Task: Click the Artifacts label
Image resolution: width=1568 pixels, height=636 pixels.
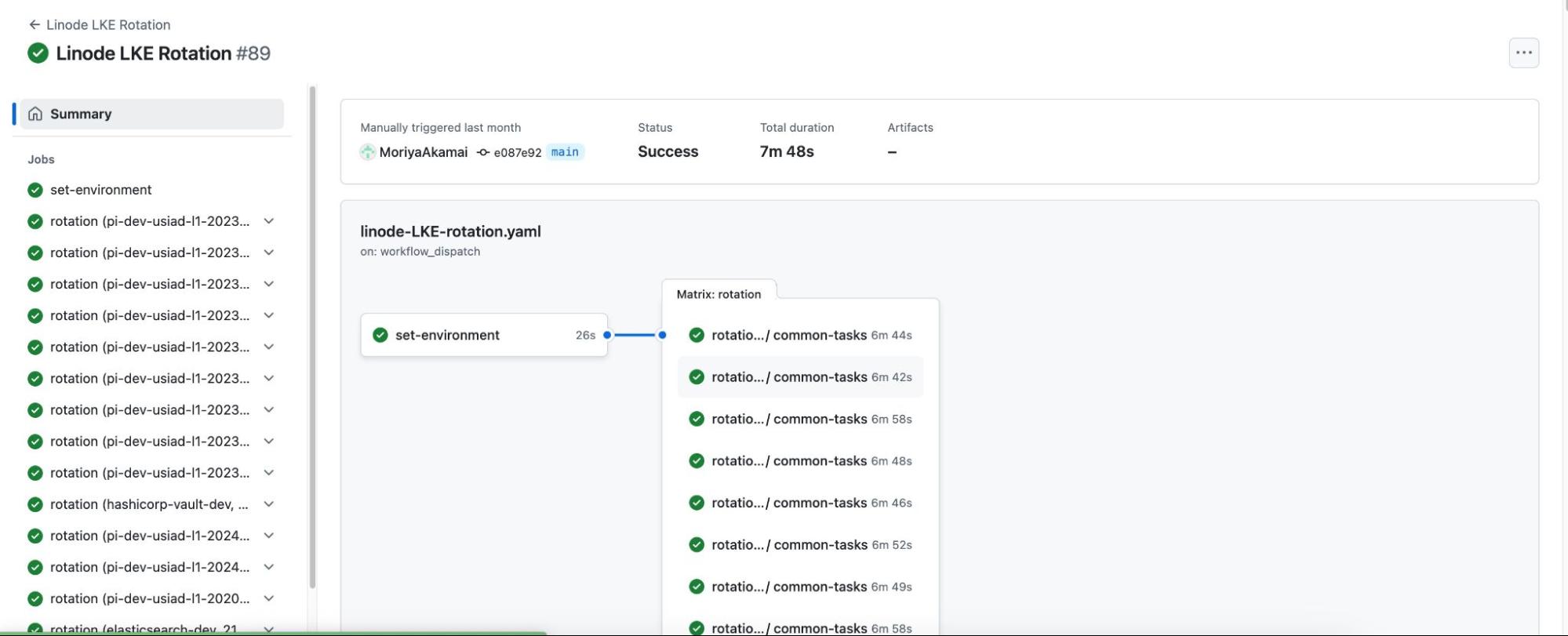Action: click(x=910, y=127)
